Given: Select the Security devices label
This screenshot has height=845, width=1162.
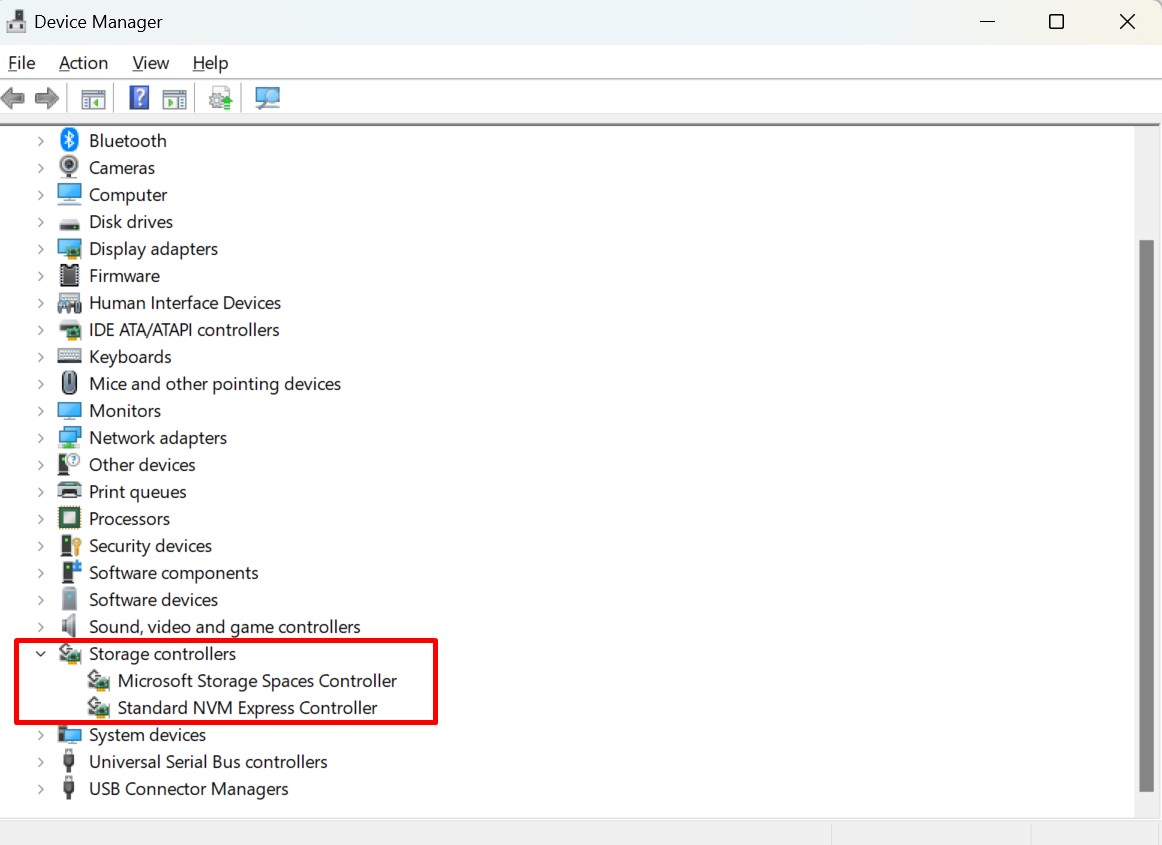Looking at the screenshot, I should (150, 546).
